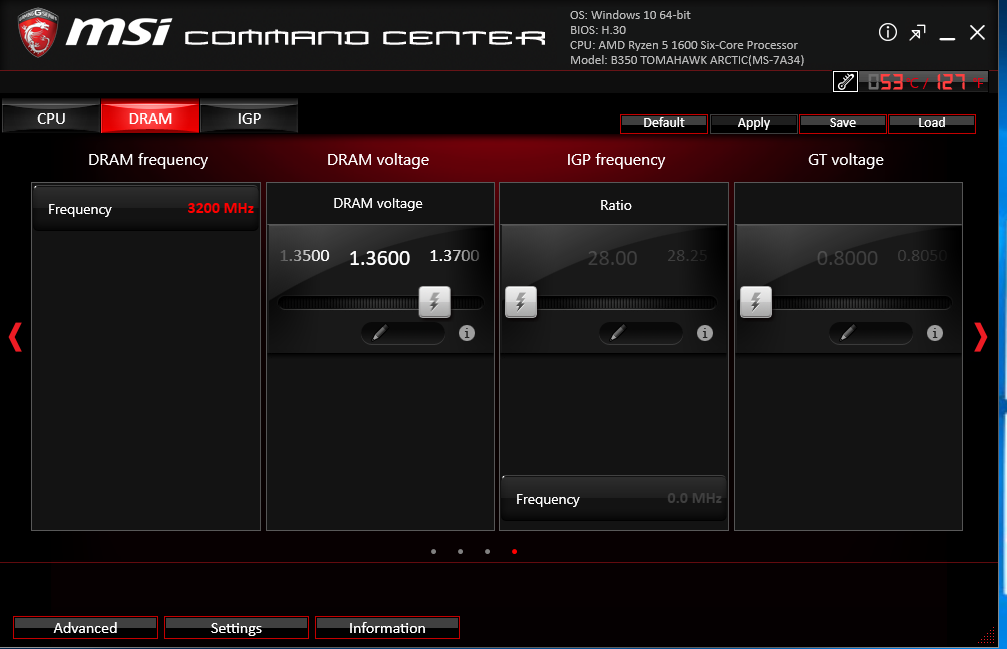Apply the current settings
This screenshot has height=649, width=1007.
tap(753, 123)
